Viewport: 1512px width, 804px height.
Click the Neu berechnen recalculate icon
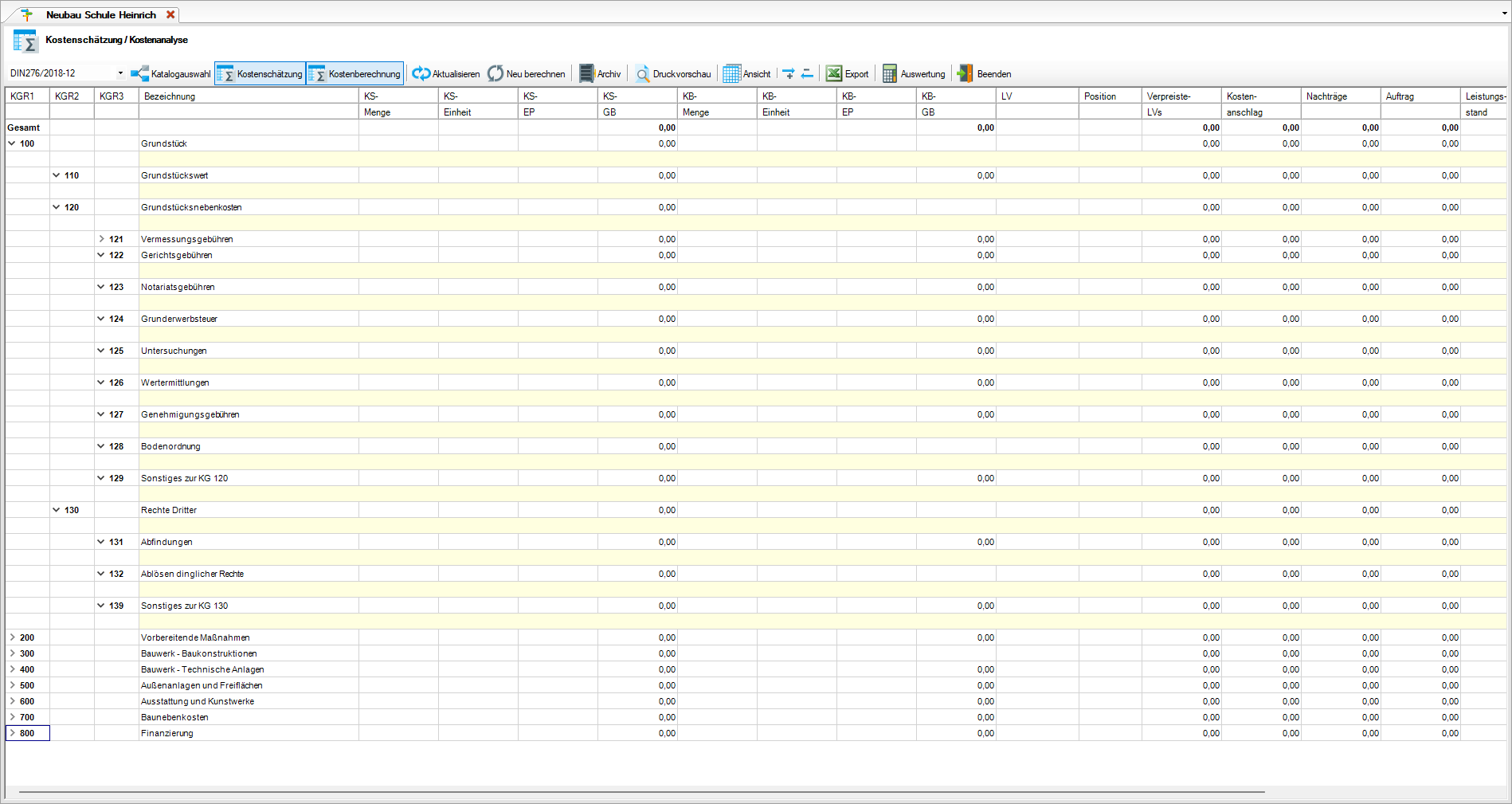coord(496,74)
